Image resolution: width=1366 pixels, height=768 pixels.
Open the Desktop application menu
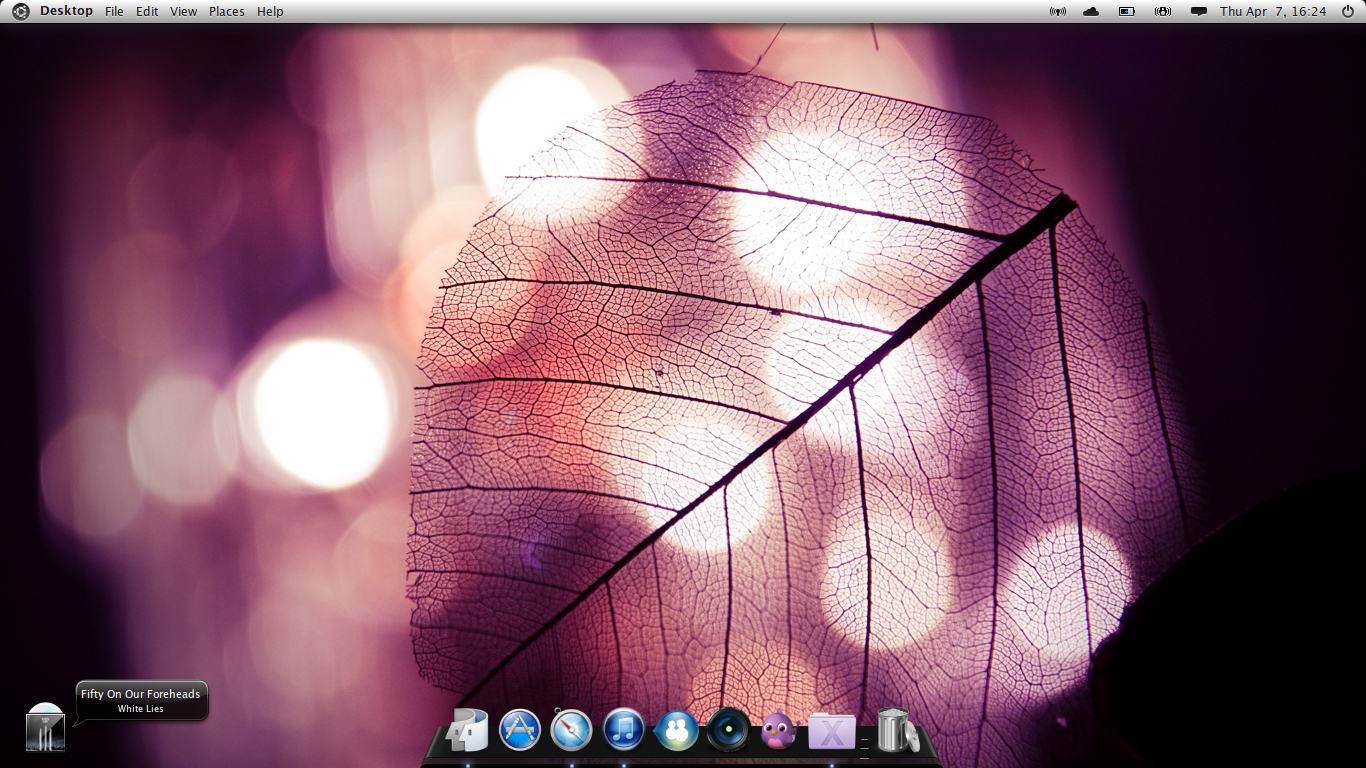tap(66, 11)
